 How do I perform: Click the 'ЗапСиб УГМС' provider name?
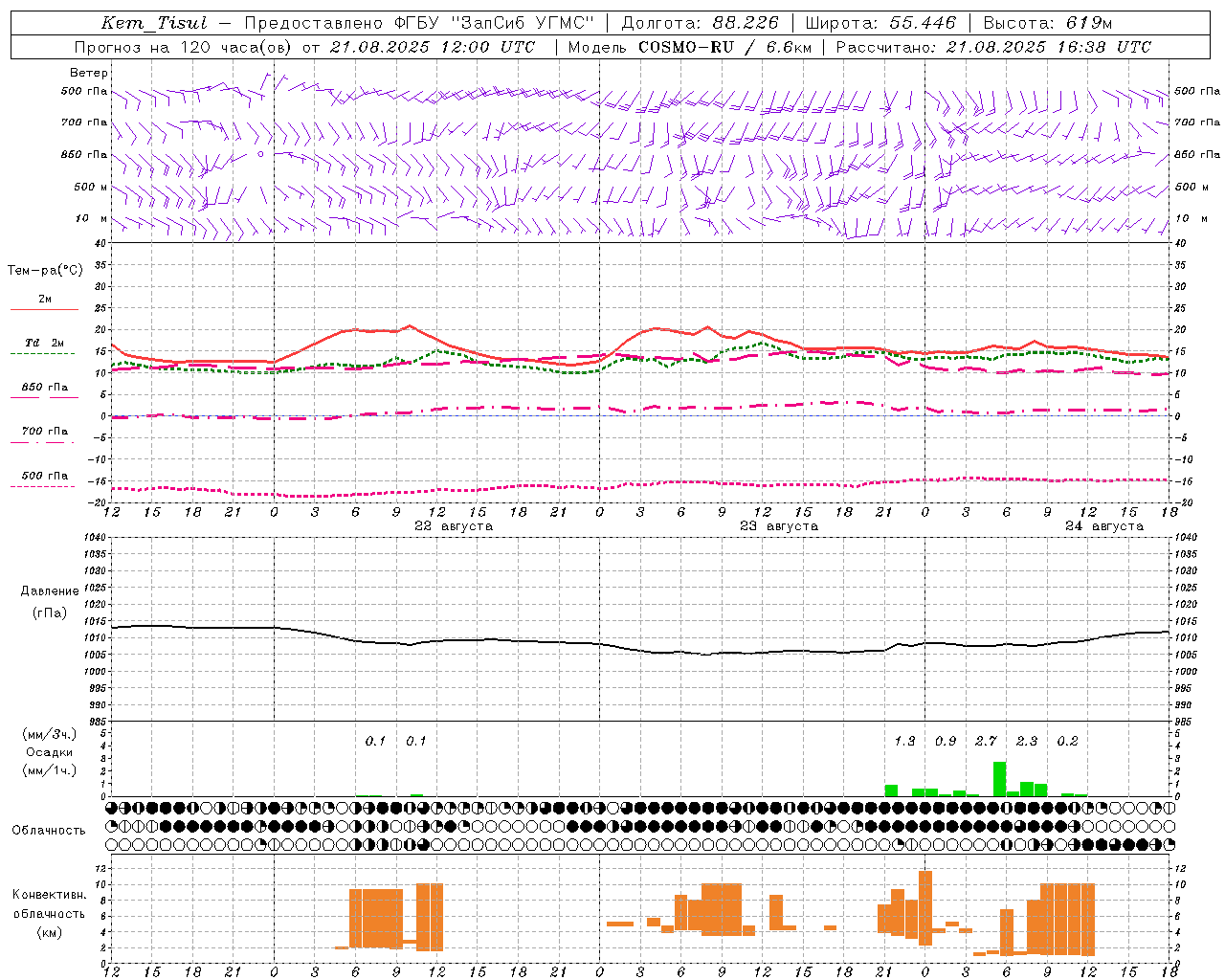click(x=522, y=23)
